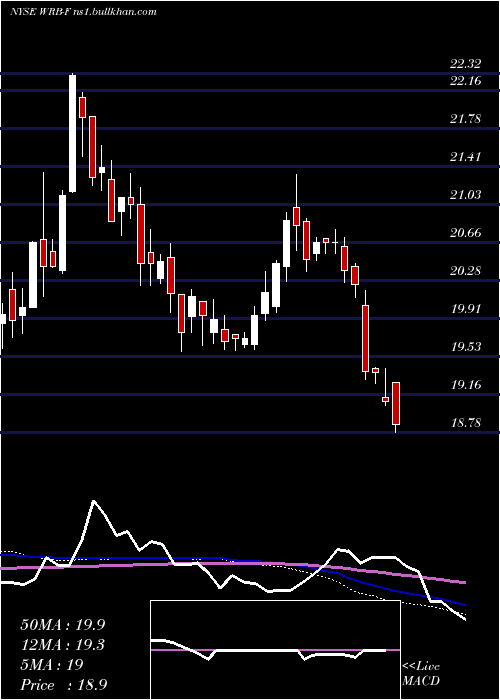Click the MACD inset chart box

[x=275, y=650]
